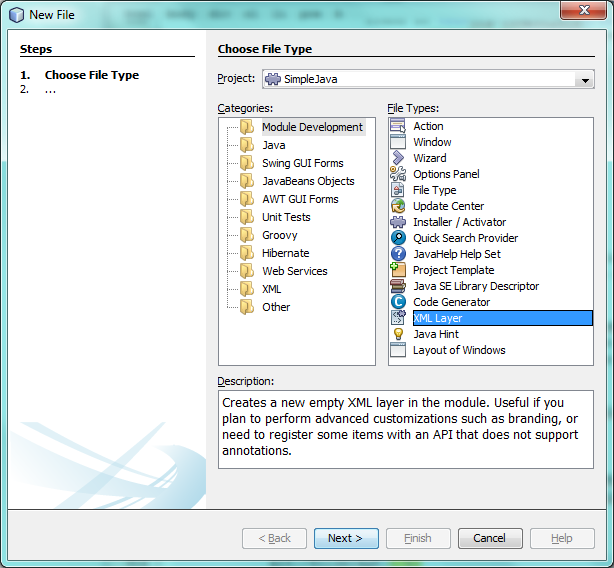The height and width of the screenshot is (568, 614).
Task: Click the Options Panel gear icon
Action: click(397, 174)
